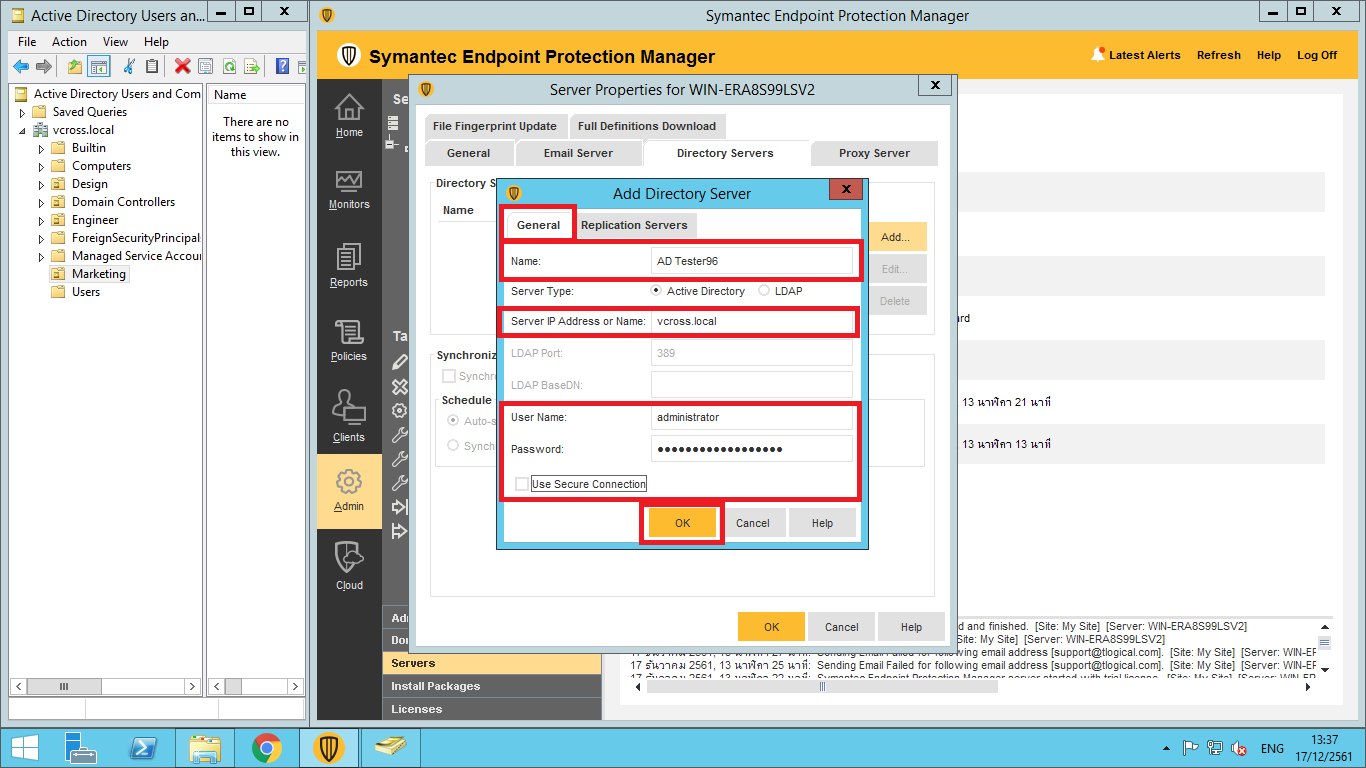Viewport: 1366px width, 768px height.
Task: Open the Clients sidebar icon
Action: click(x=349, y=416)
